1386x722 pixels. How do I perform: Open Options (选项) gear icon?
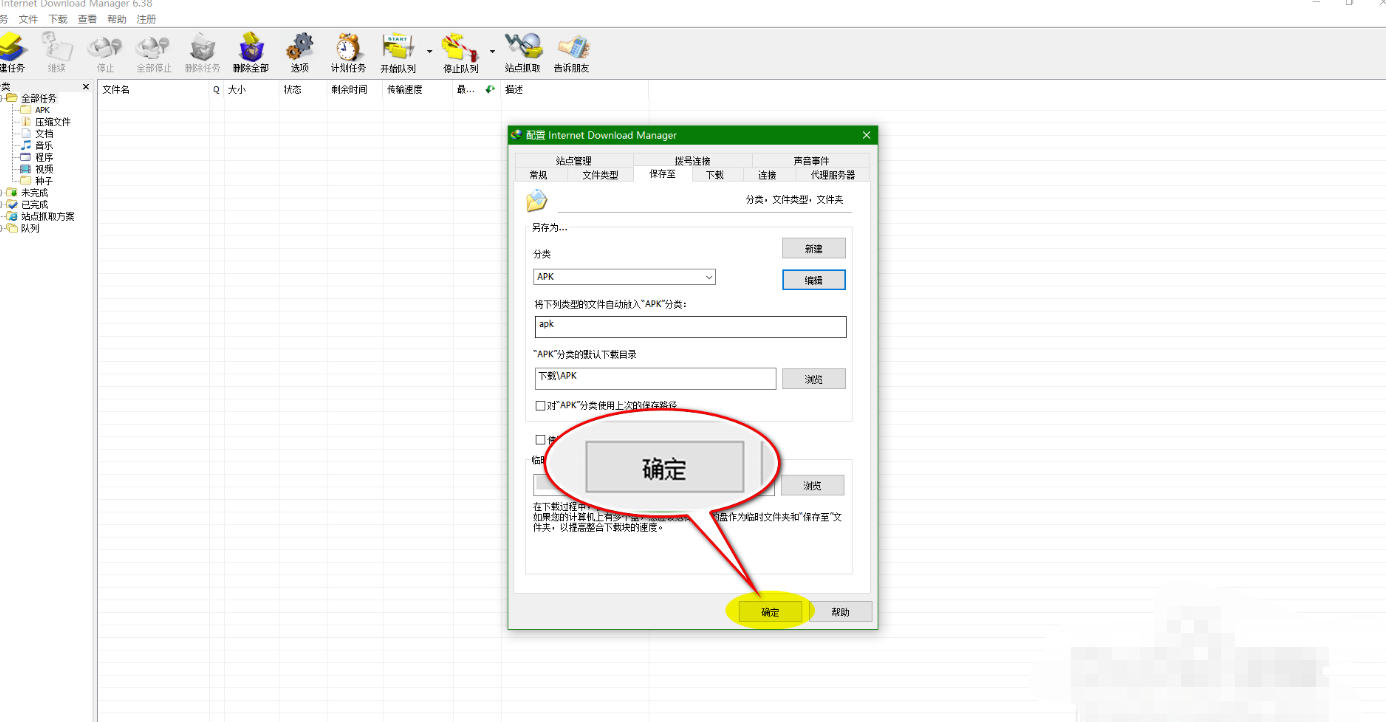[300, 52]
